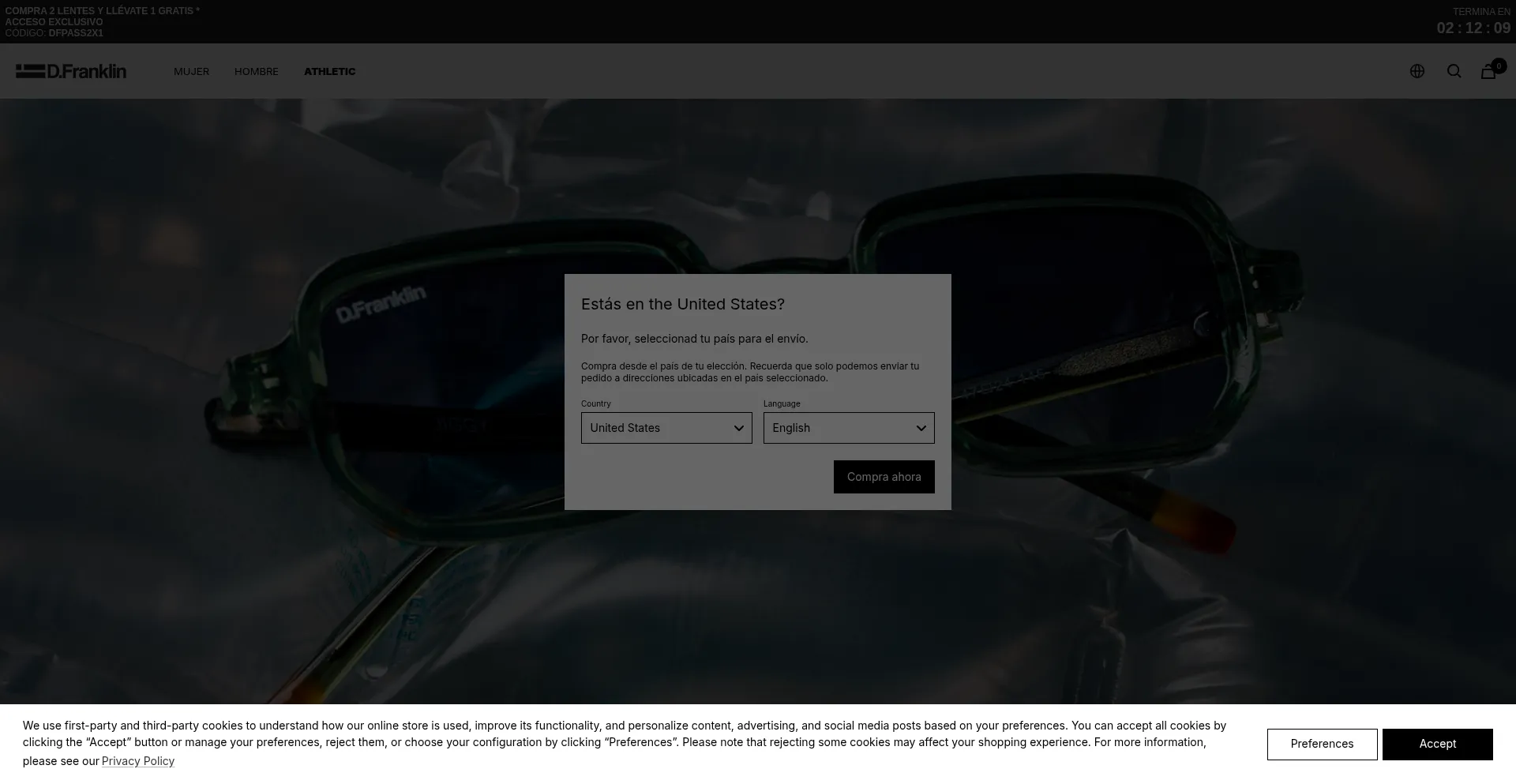The width and height of the screenshot is (1516, 784).
Task: Click the countdown timer in top bar
Action: (1473, 28)
